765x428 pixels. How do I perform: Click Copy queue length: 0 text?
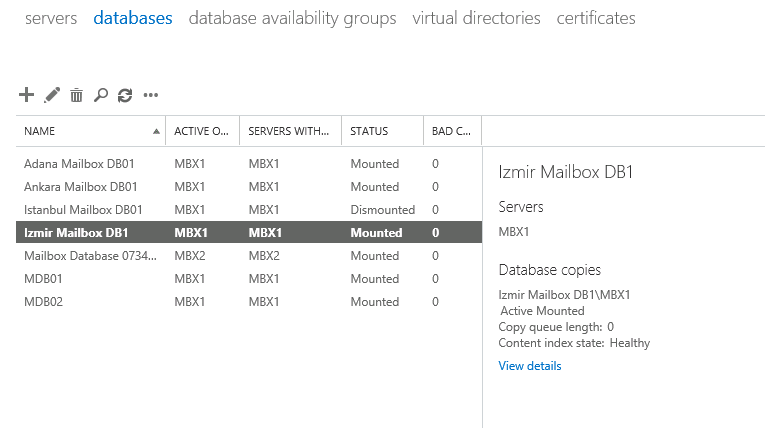click(556, 327)
